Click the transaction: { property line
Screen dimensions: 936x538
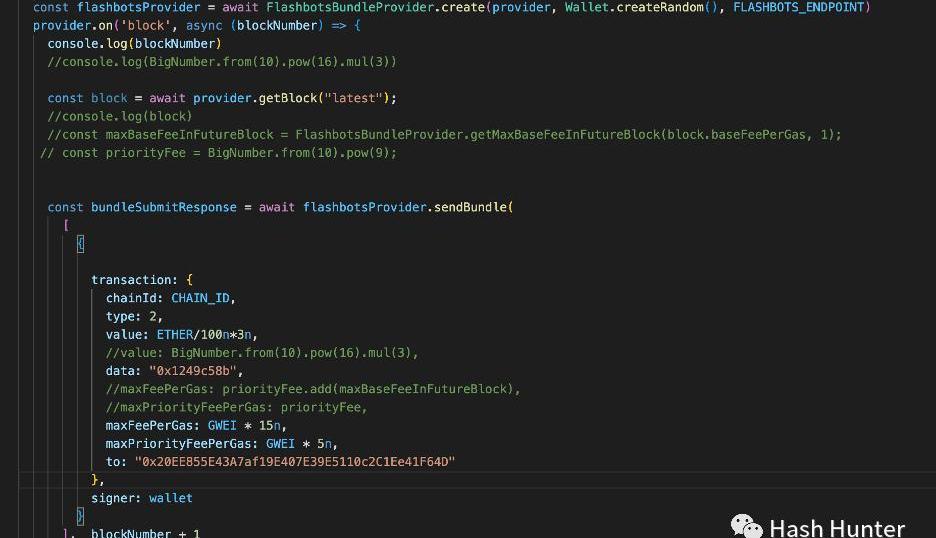click(141, 280)
